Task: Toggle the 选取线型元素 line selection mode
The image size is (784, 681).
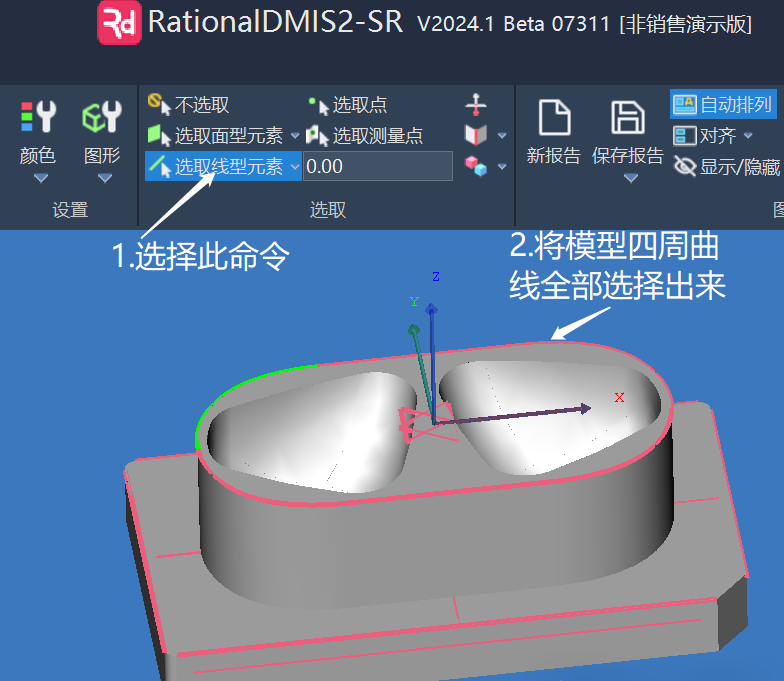Action: pos(217,166)
